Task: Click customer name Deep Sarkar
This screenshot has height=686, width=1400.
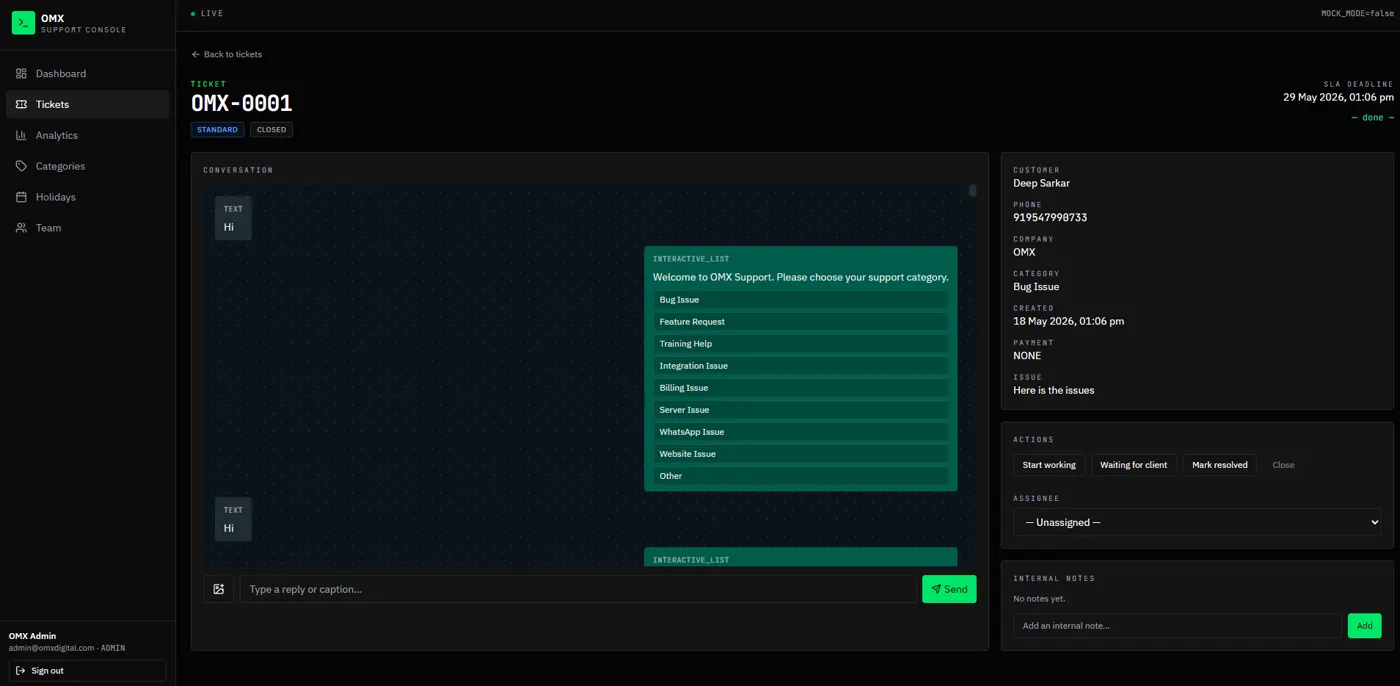Action: point(1041,183)
